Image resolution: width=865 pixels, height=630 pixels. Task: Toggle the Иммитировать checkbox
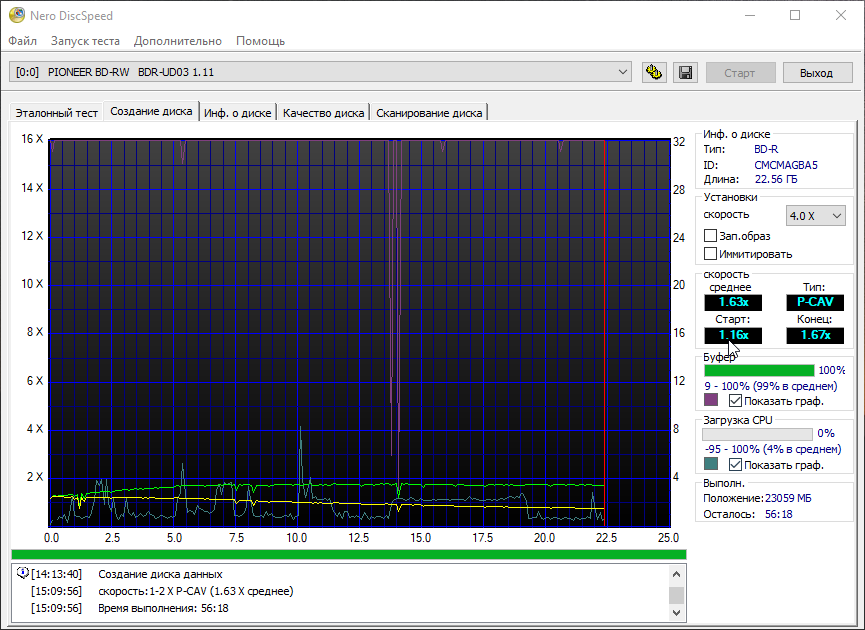point(711,254)
